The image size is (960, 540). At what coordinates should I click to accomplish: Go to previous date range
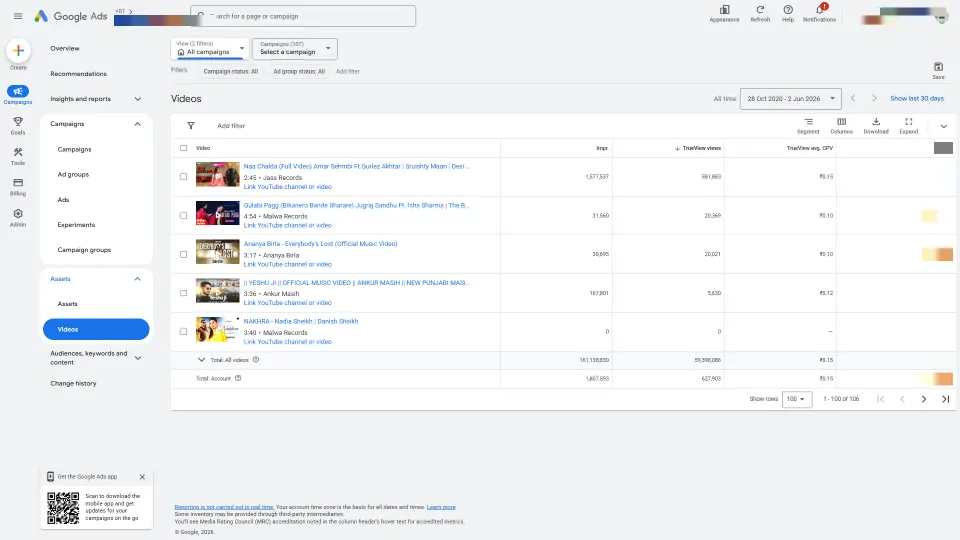[x=853, y=98]
